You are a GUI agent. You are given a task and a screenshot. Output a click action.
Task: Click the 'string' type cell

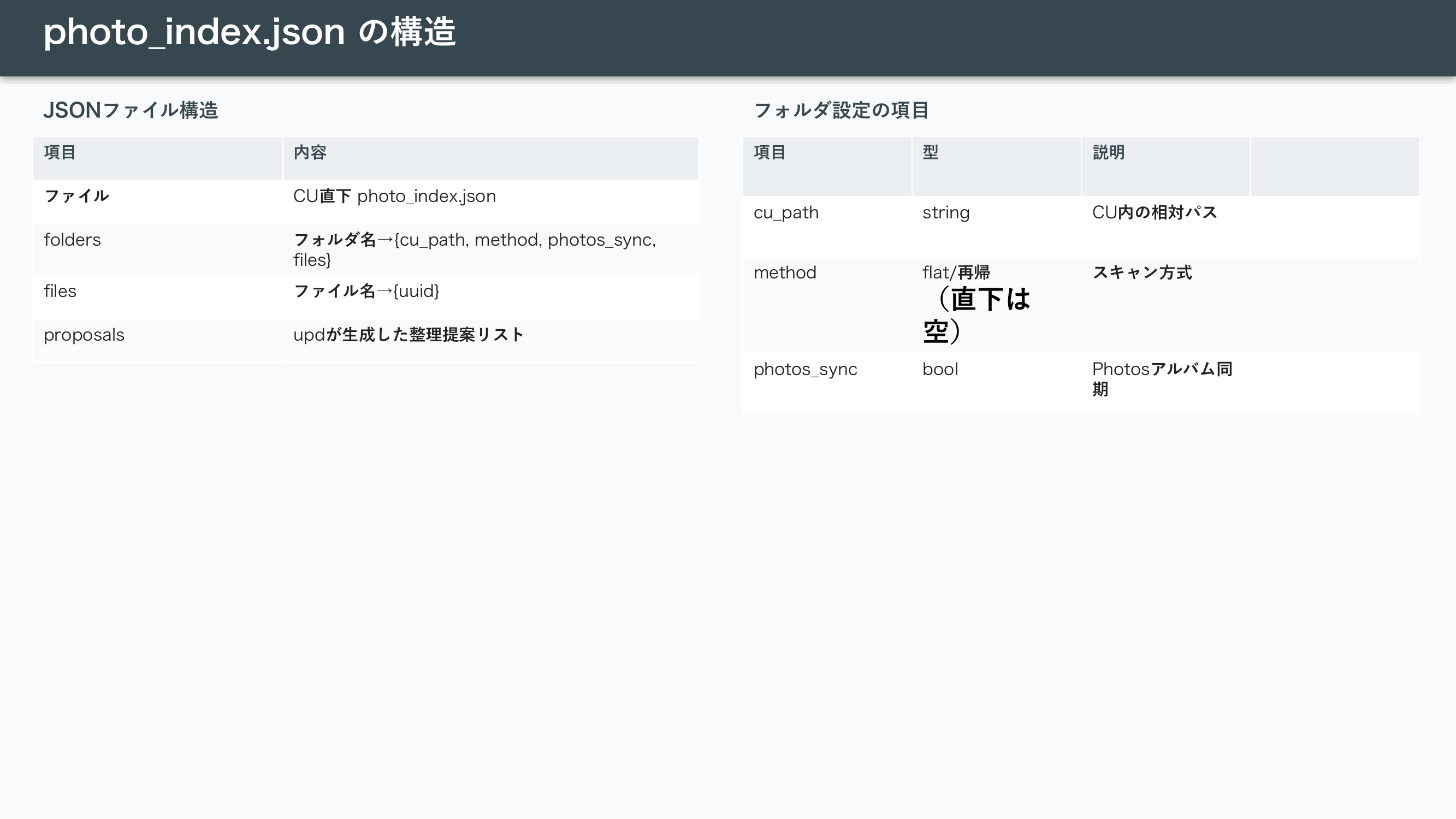point(945,212)
